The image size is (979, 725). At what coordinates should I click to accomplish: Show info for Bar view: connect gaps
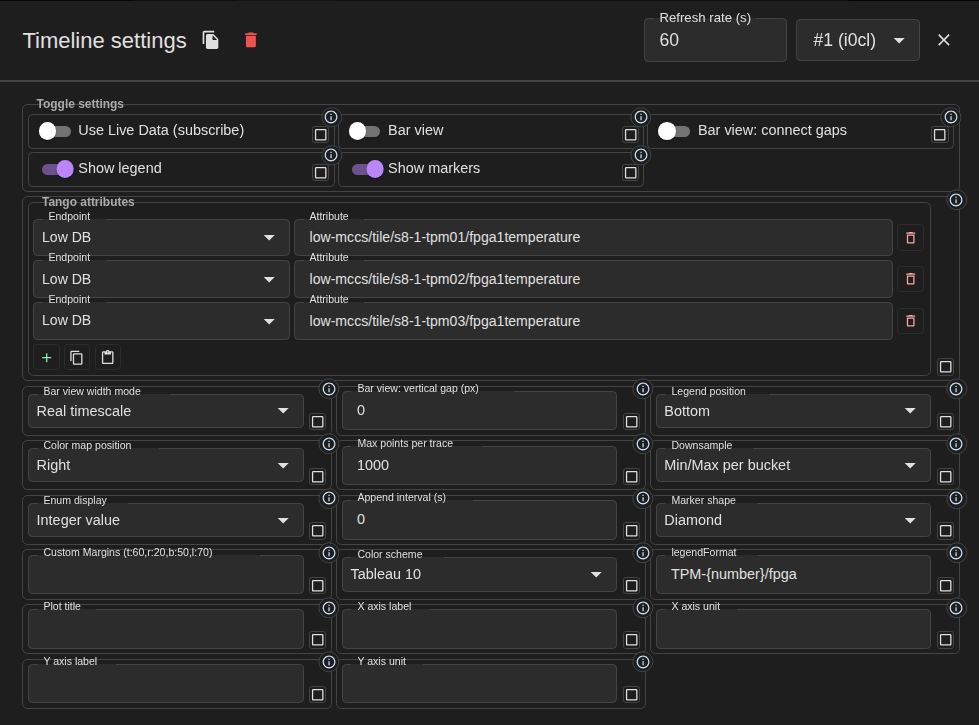point(950,117)
